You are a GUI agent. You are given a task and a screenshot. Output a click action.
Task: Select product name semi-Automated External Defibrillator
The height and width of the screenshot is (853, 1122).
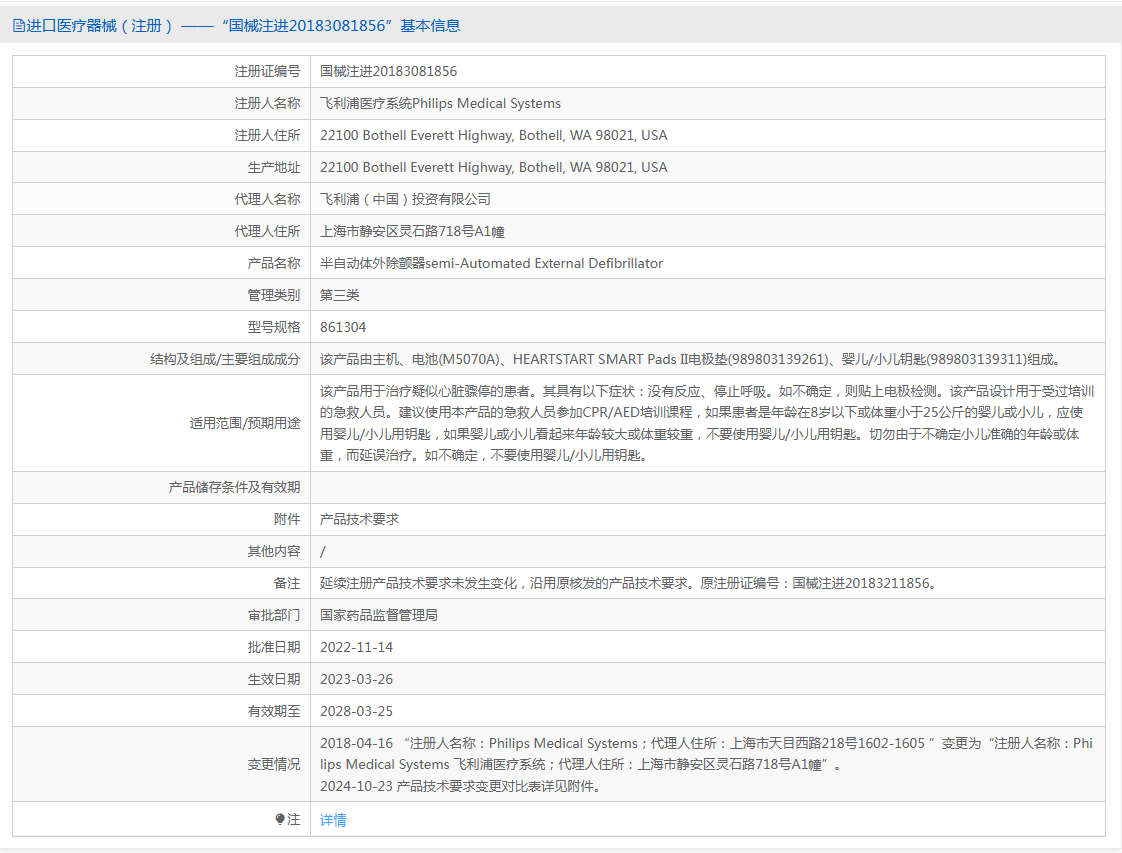(491, 263)
